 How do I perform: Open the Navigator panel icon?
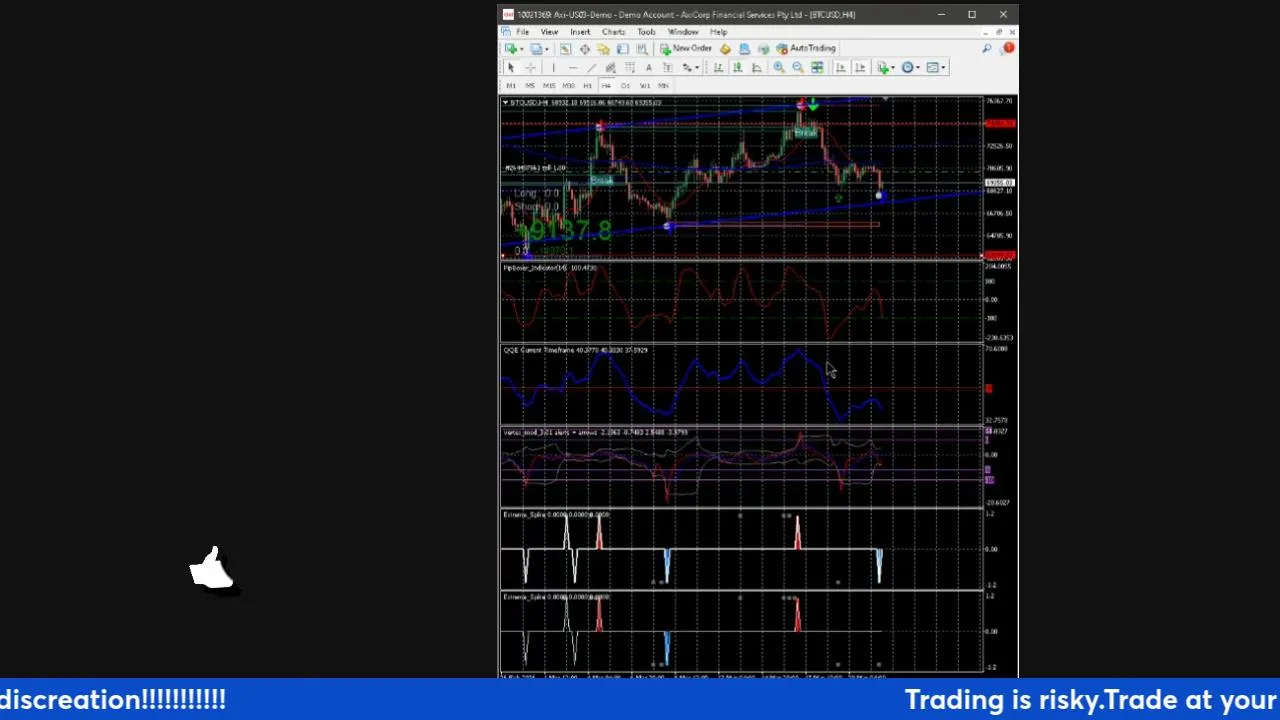click(x=603, y=49)
